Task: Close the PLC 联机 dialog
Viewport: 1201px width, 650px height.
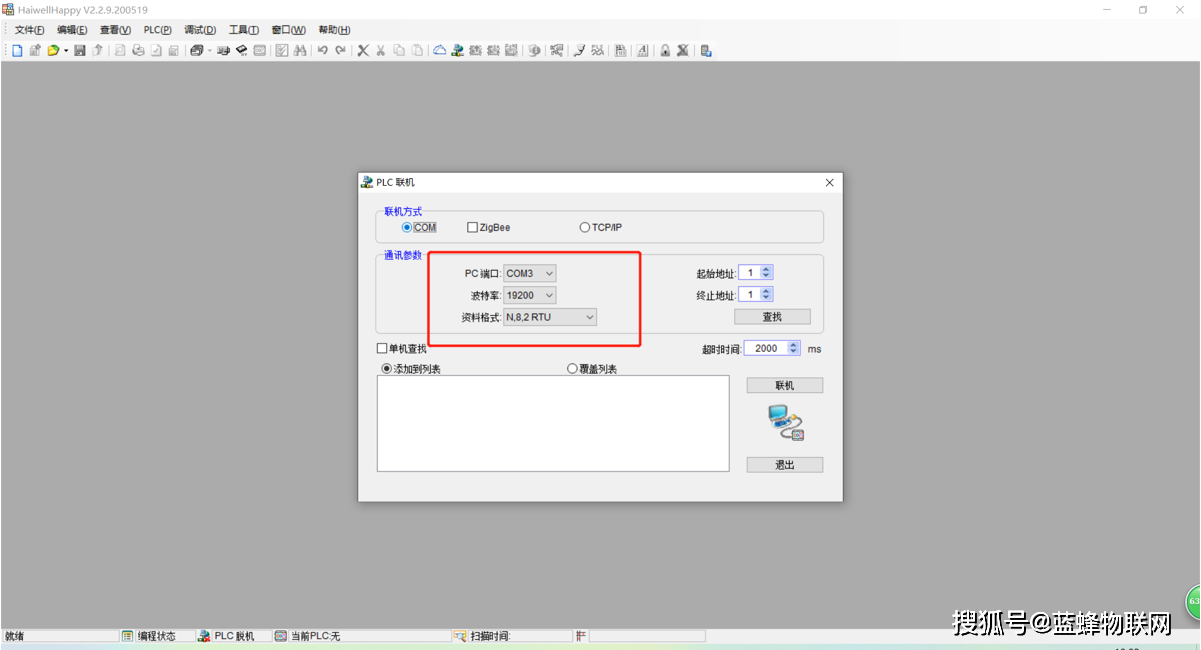Action: (x=829, y=182)
